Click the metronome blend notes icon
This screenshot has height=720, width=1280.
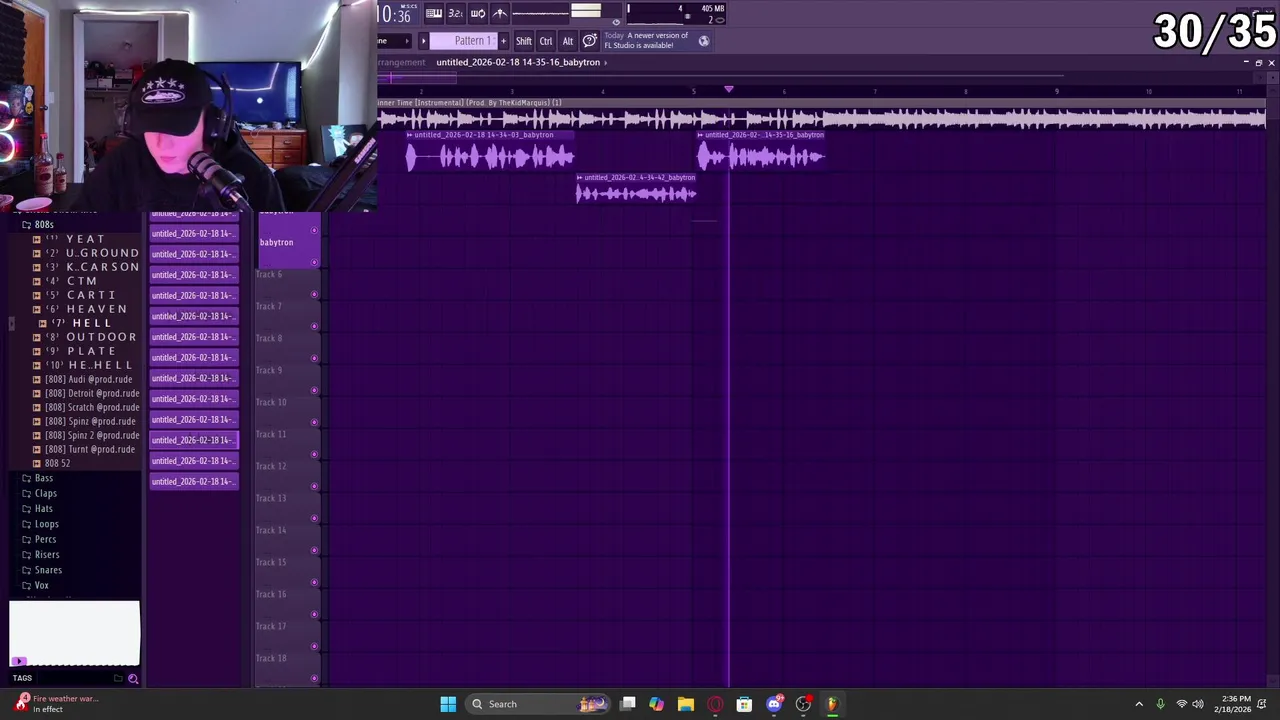pos(499,13)
